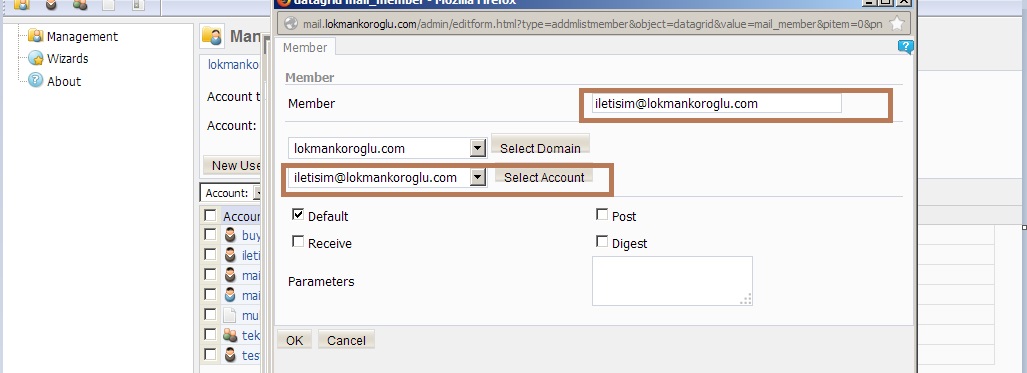Open the Account filter dropdown in background
1027x373 pixels.
(x=257, y=193)
